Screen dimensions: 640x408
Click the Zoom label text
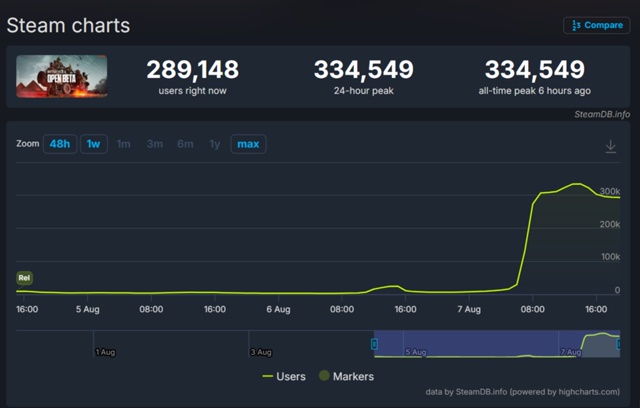click(28, 144)
